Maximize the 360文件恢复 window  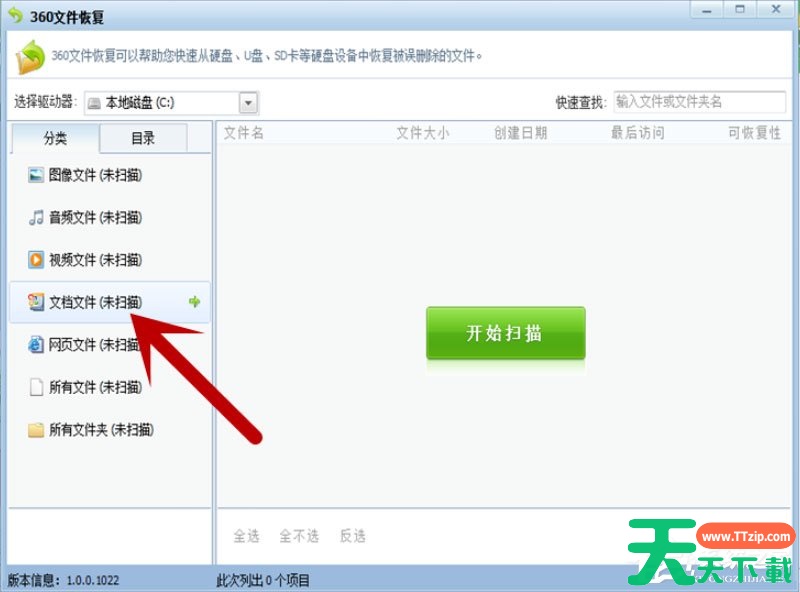click(740, 10)
